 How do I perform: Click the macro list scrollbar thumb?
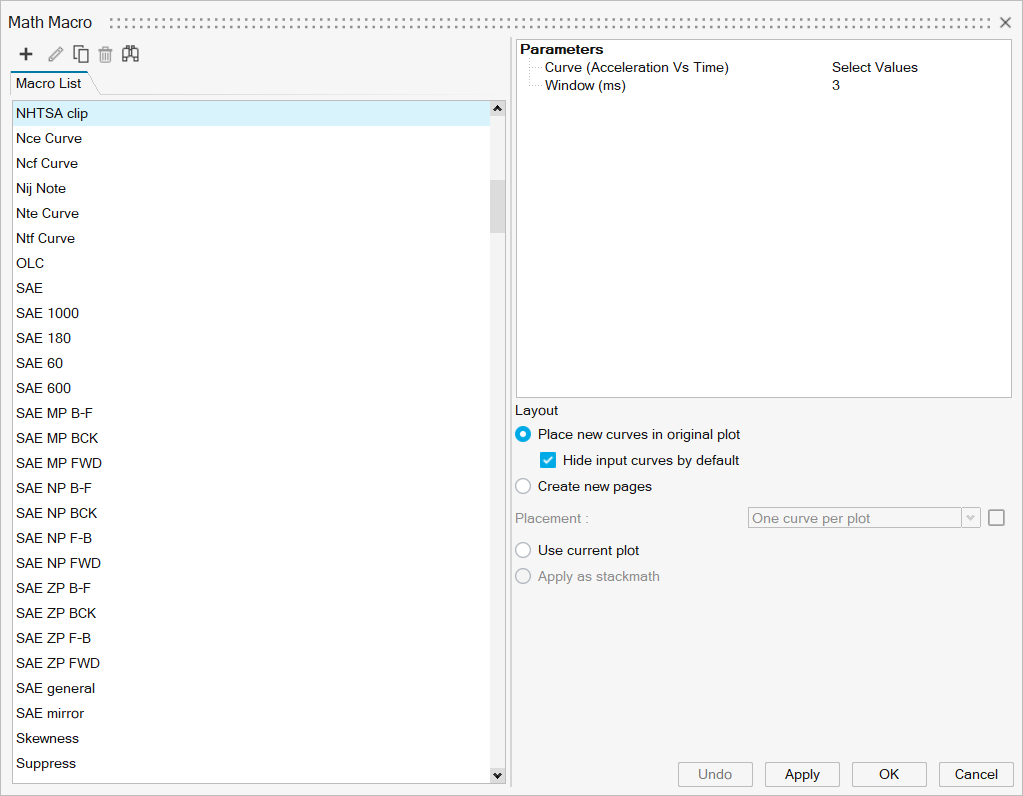[x=498, y=206]
